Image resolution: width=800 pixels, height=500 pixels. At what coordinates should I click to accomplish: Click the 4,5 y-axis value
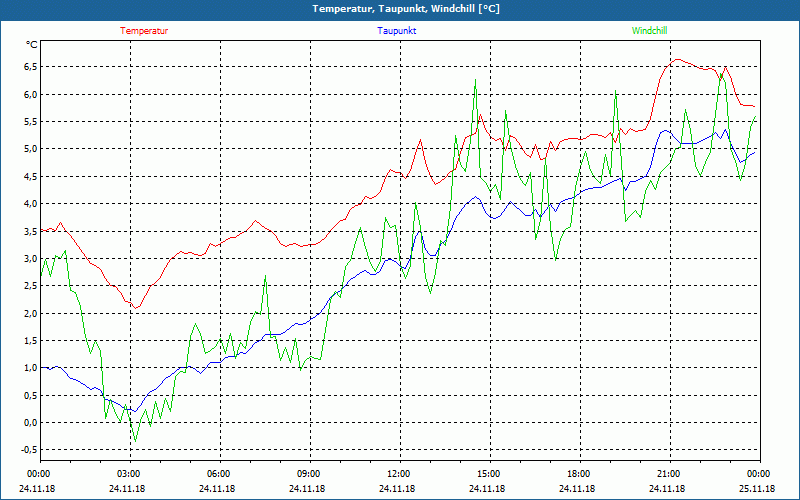31,177
